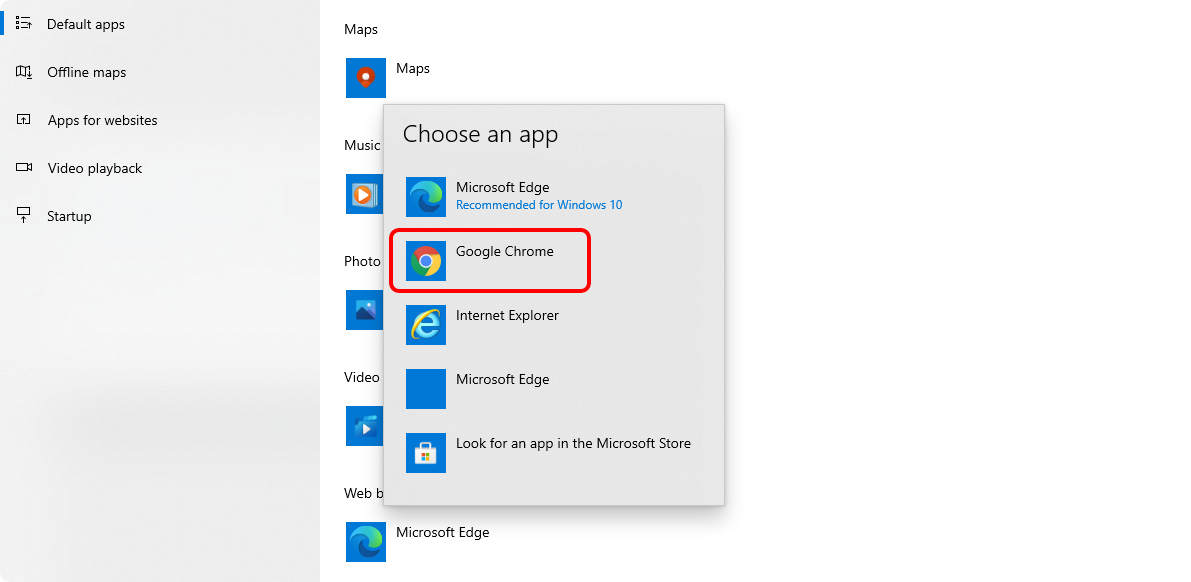Viewport: 1191px width, 582px height.
Task: Click the Startup icon in the sidebar
Action: (24, 216)
